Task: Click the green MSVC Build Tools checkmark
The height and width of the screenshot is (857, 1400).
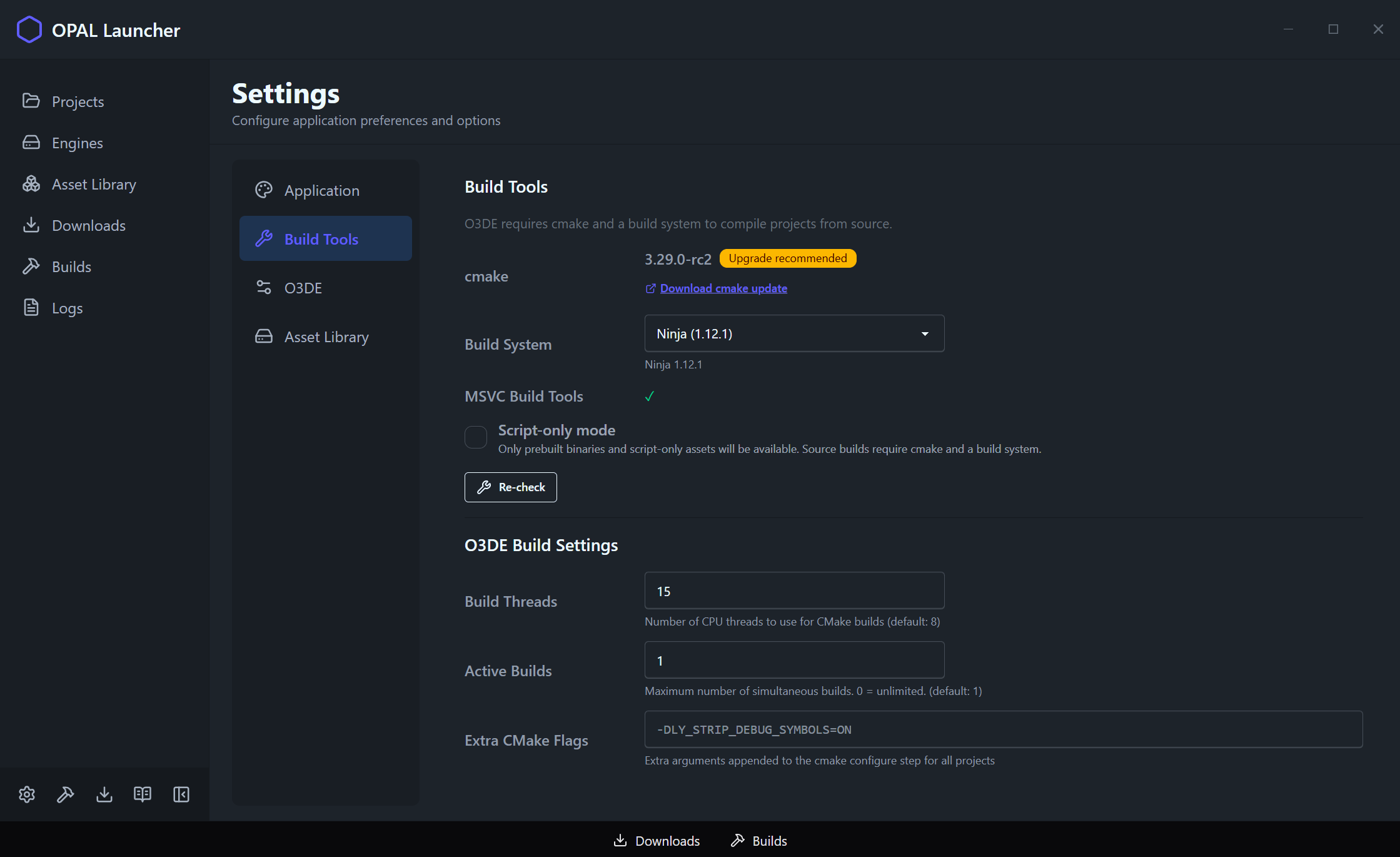Action: pos(650,396)
